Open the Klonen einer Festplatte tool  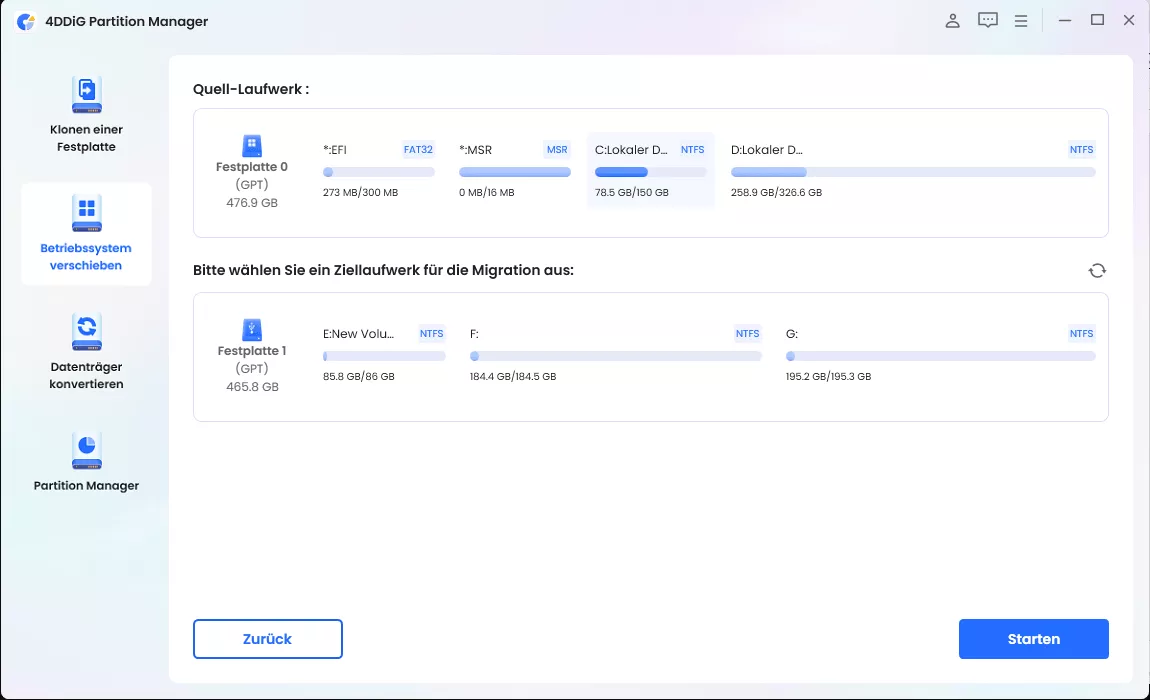click(87, 115)
